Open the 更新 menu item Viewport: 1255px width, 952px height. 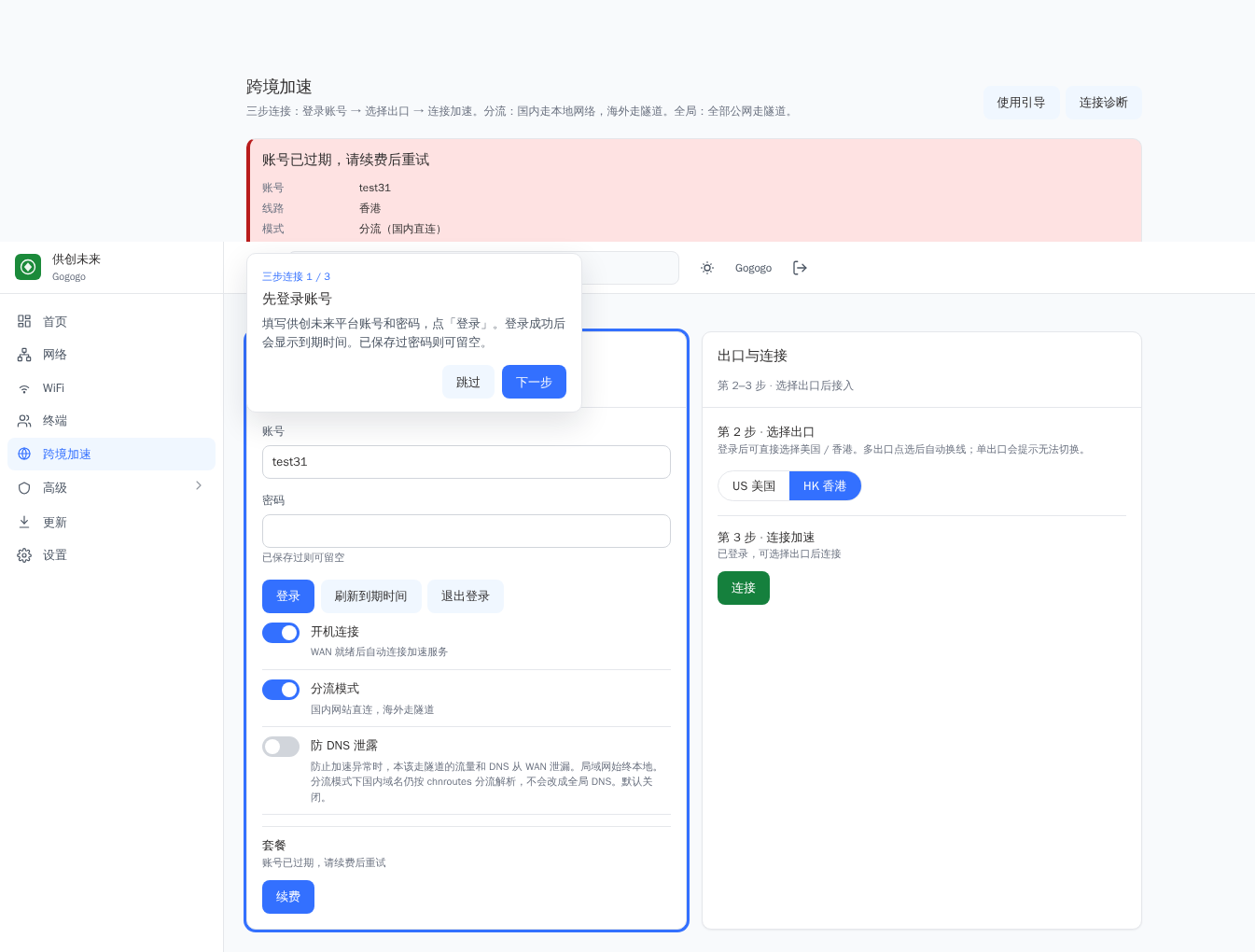pyautogui.click(x=111, y=522)
